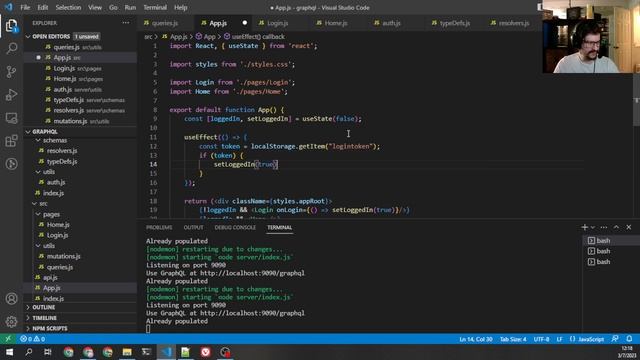Open the Search view in activity bar
640x360 pixels.
(x=11, y=49)
